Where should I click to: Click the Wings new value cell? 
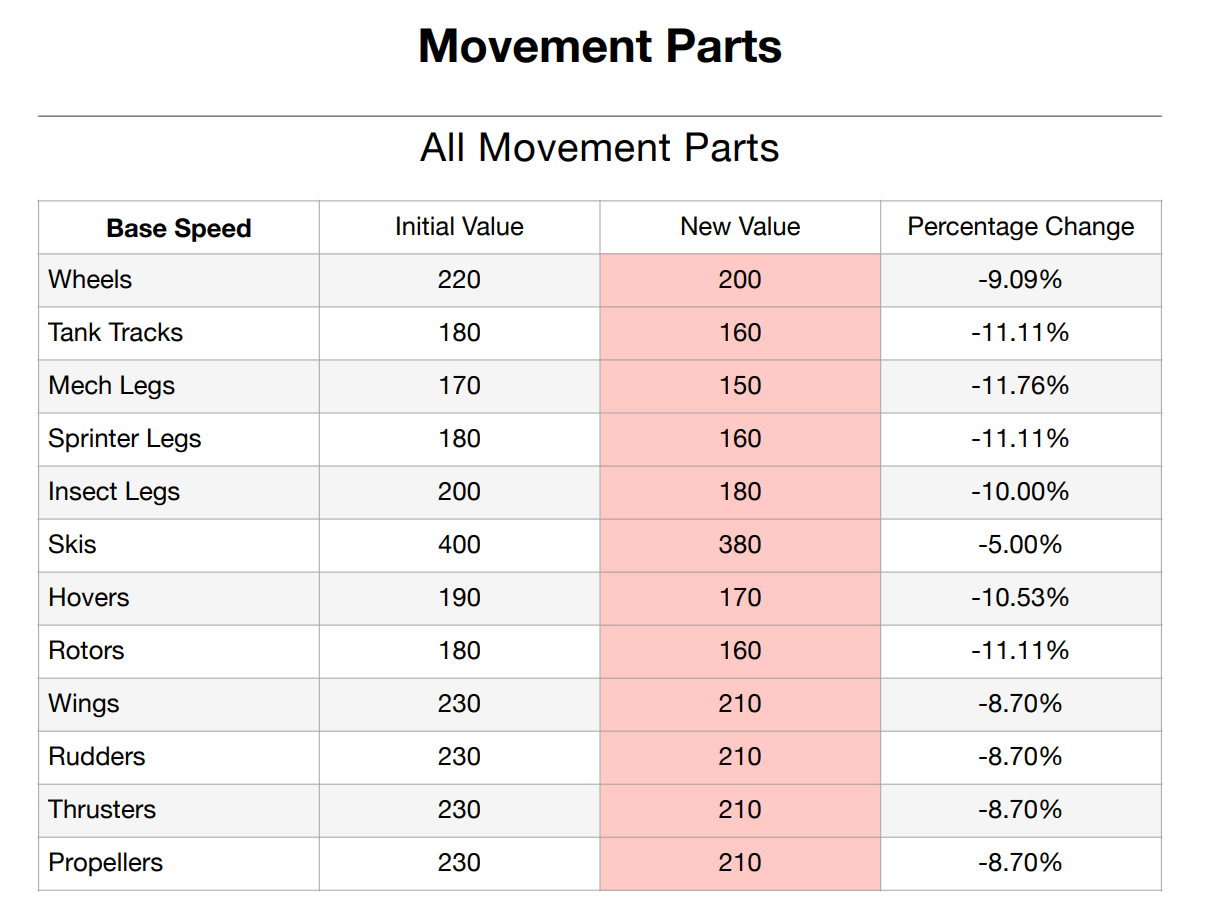coord(740,704)
